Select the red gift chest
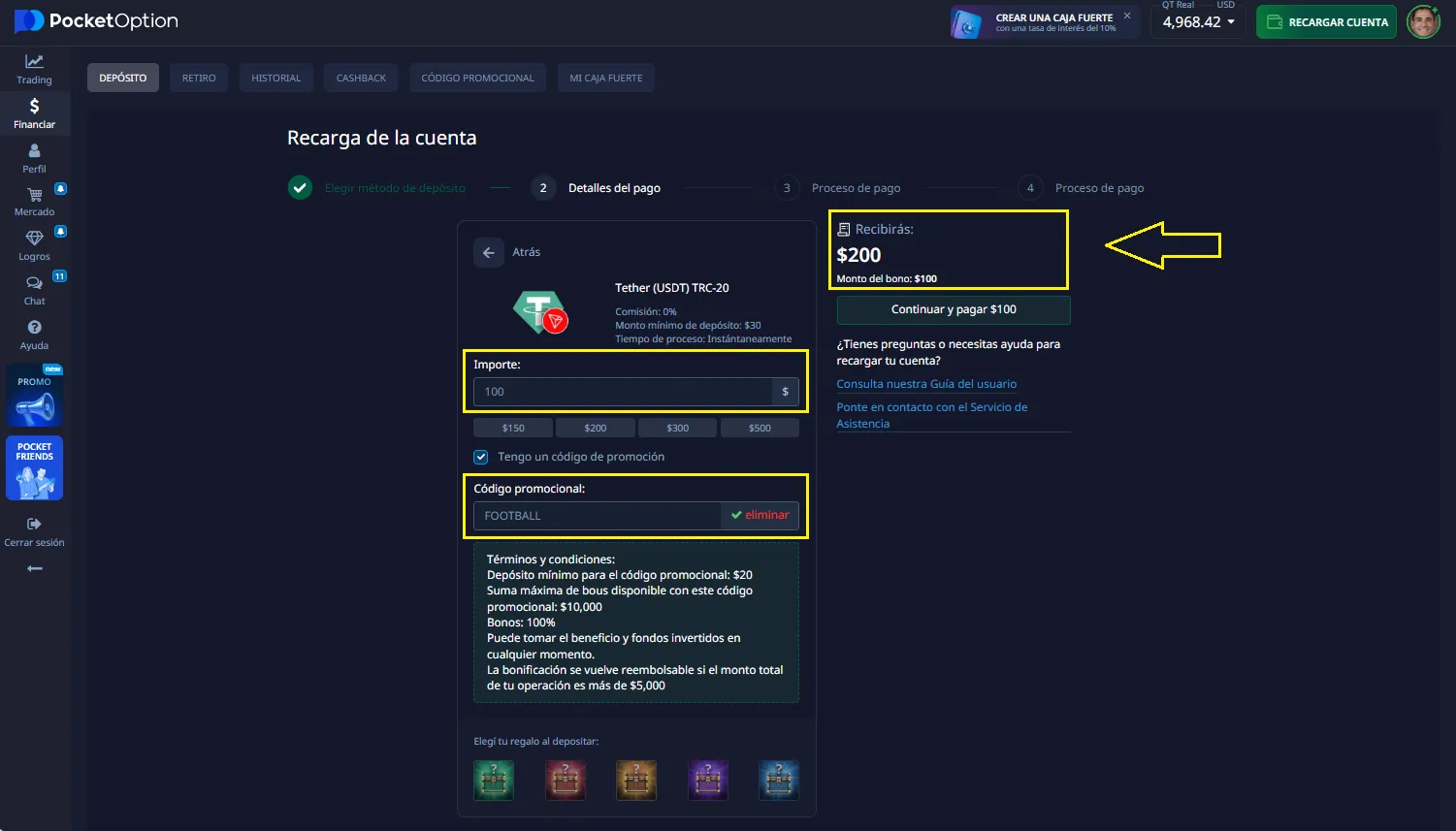 [x=566, y=780]
